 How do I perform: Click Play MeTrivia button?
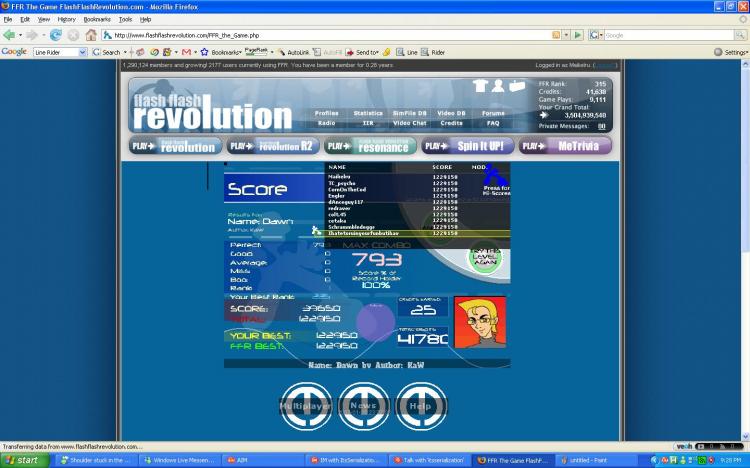pos(565,146)
